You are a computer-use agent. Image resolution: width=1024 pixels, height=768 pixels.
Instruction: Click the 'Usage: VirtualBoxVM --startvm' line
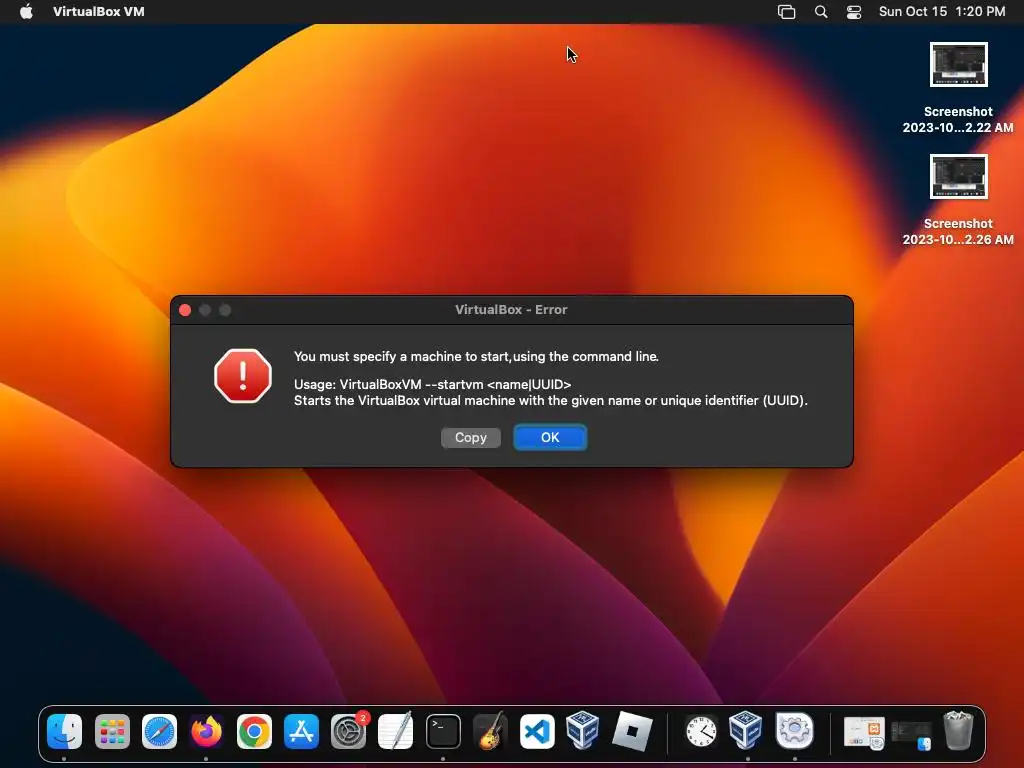click(x=432, y=384)
